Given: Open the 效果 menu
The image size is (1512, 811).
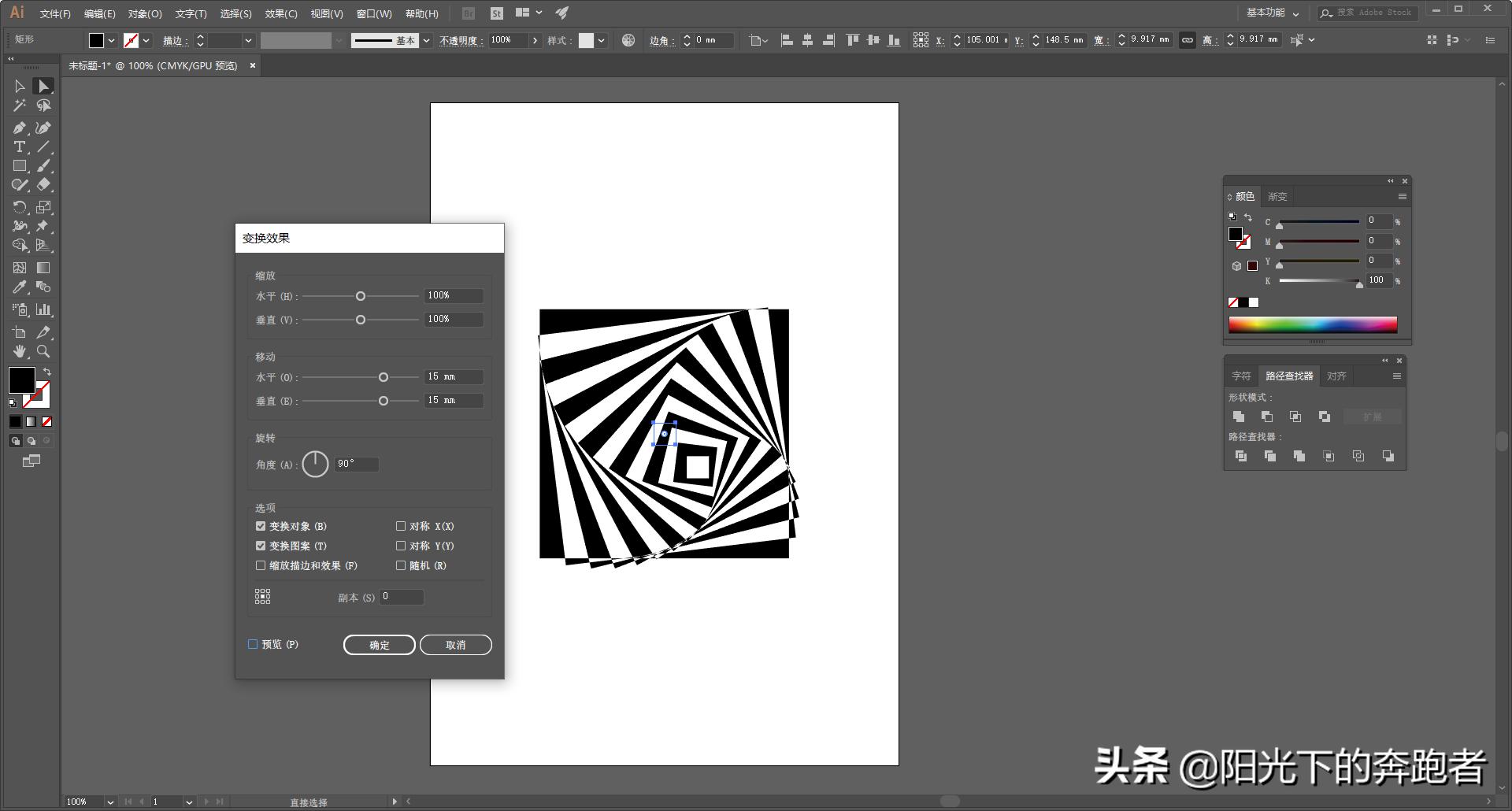Looking at the screenshot, I should tap(282, 13).
